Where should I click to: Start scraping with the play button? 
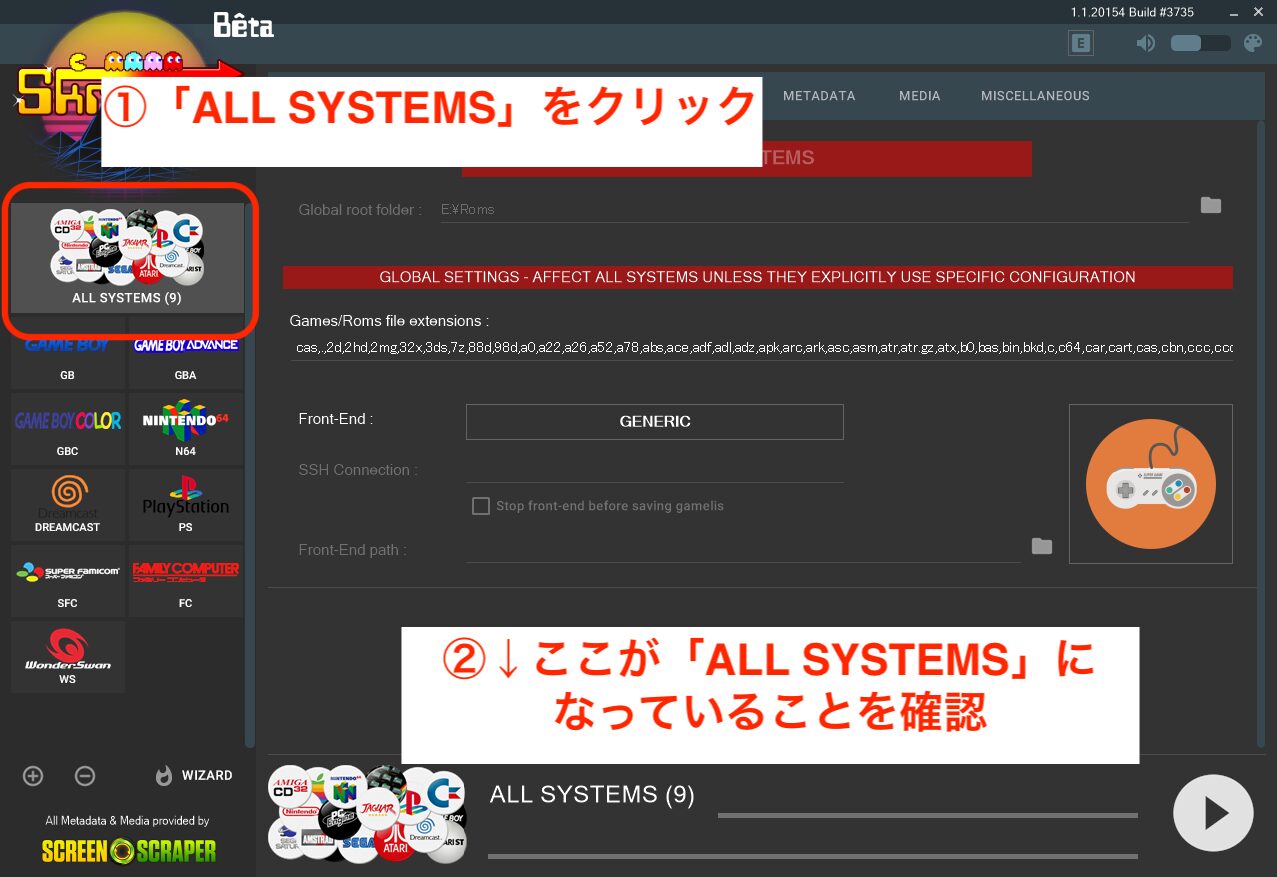(x=1213, y=814)
